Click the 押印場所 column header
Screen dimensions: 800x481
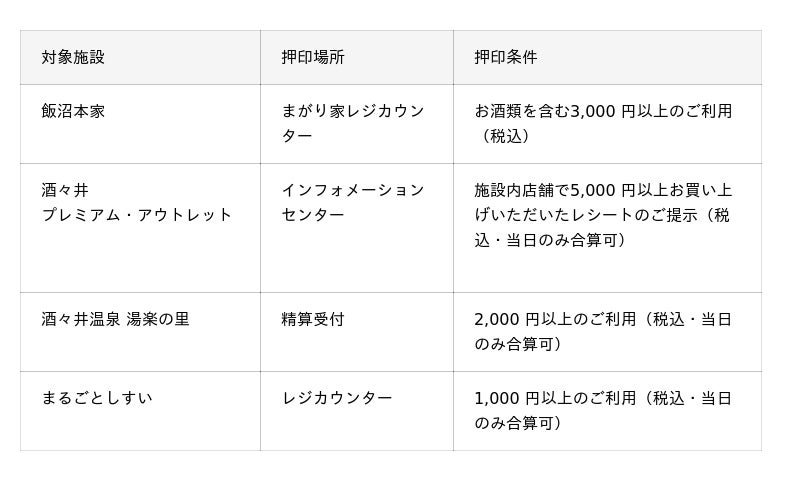(x=312, y=57)
